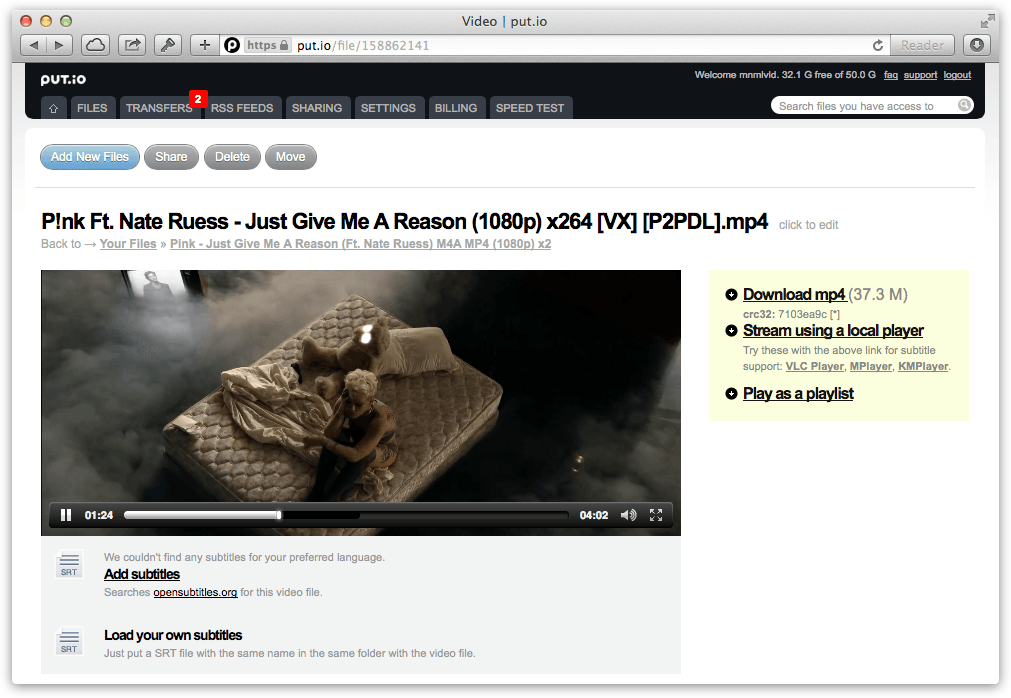The width and height of the screenshot is (1011, 698).
Task: Click the Move button
Action: click(291, 157)
